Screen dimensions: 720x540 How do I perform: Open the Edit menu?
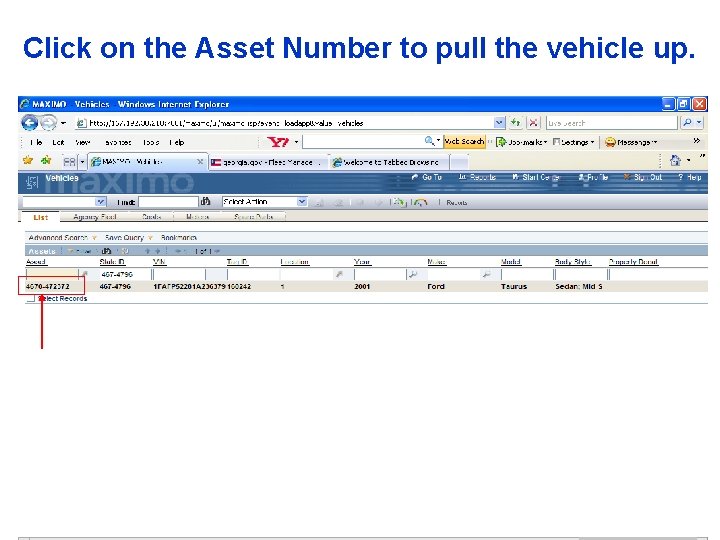tap(58, 142)
